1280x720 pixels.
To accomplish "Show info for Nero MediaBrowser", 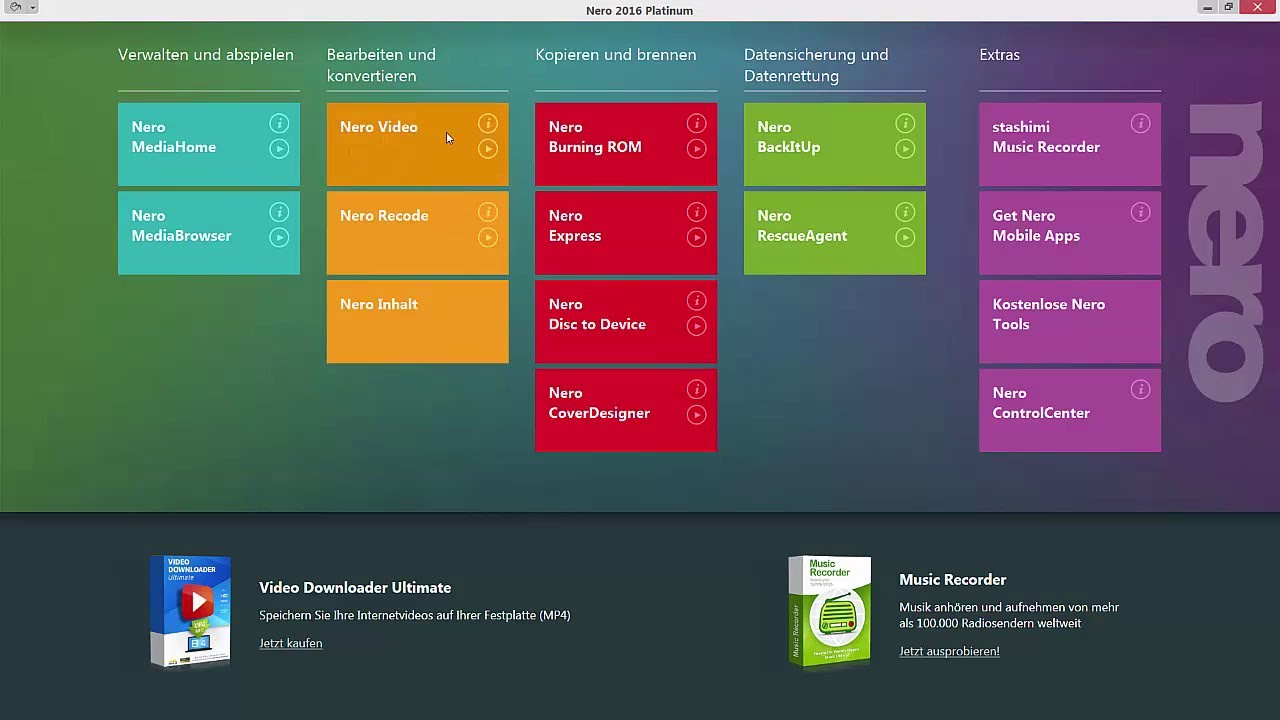I will (x=279, y=212).
